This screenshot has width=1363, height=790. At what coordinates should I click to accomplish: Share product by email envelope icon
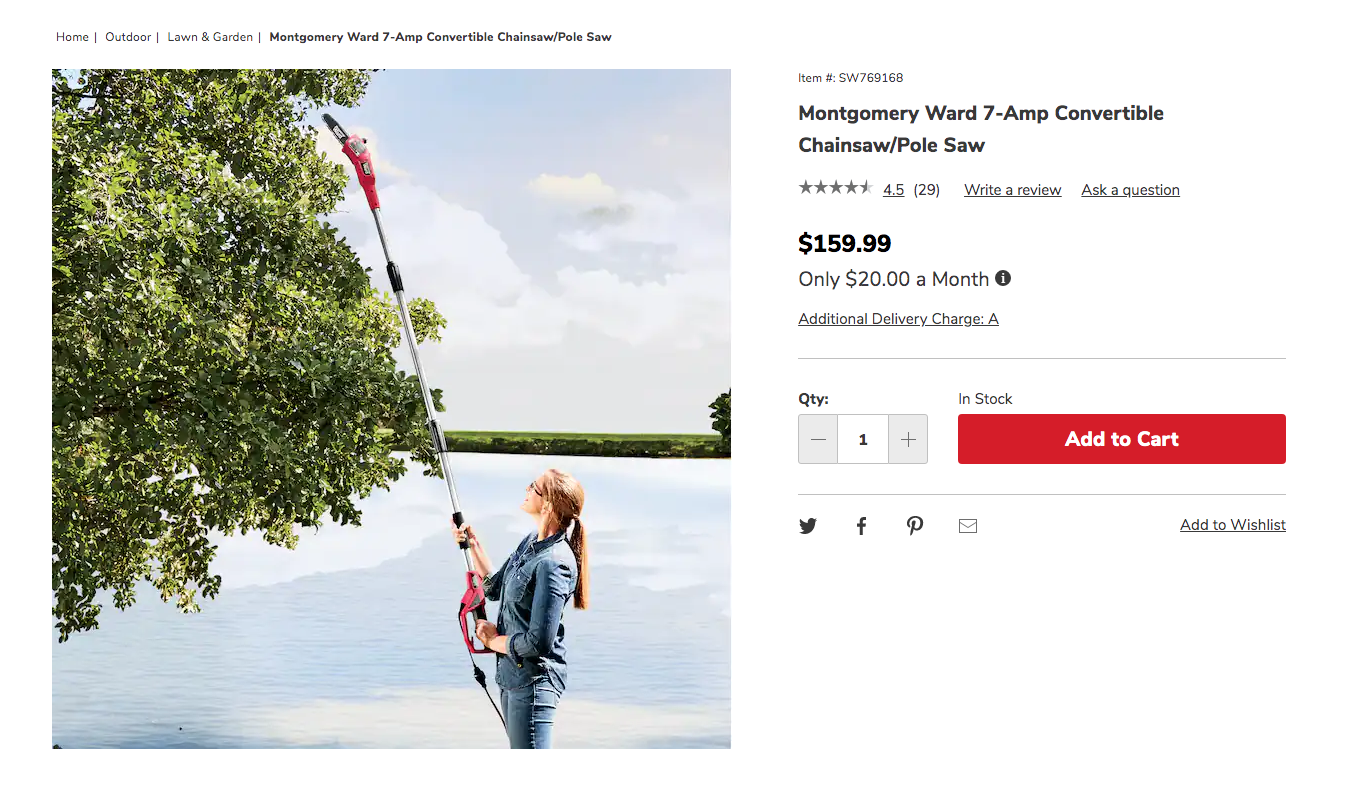tap(968, 526)
